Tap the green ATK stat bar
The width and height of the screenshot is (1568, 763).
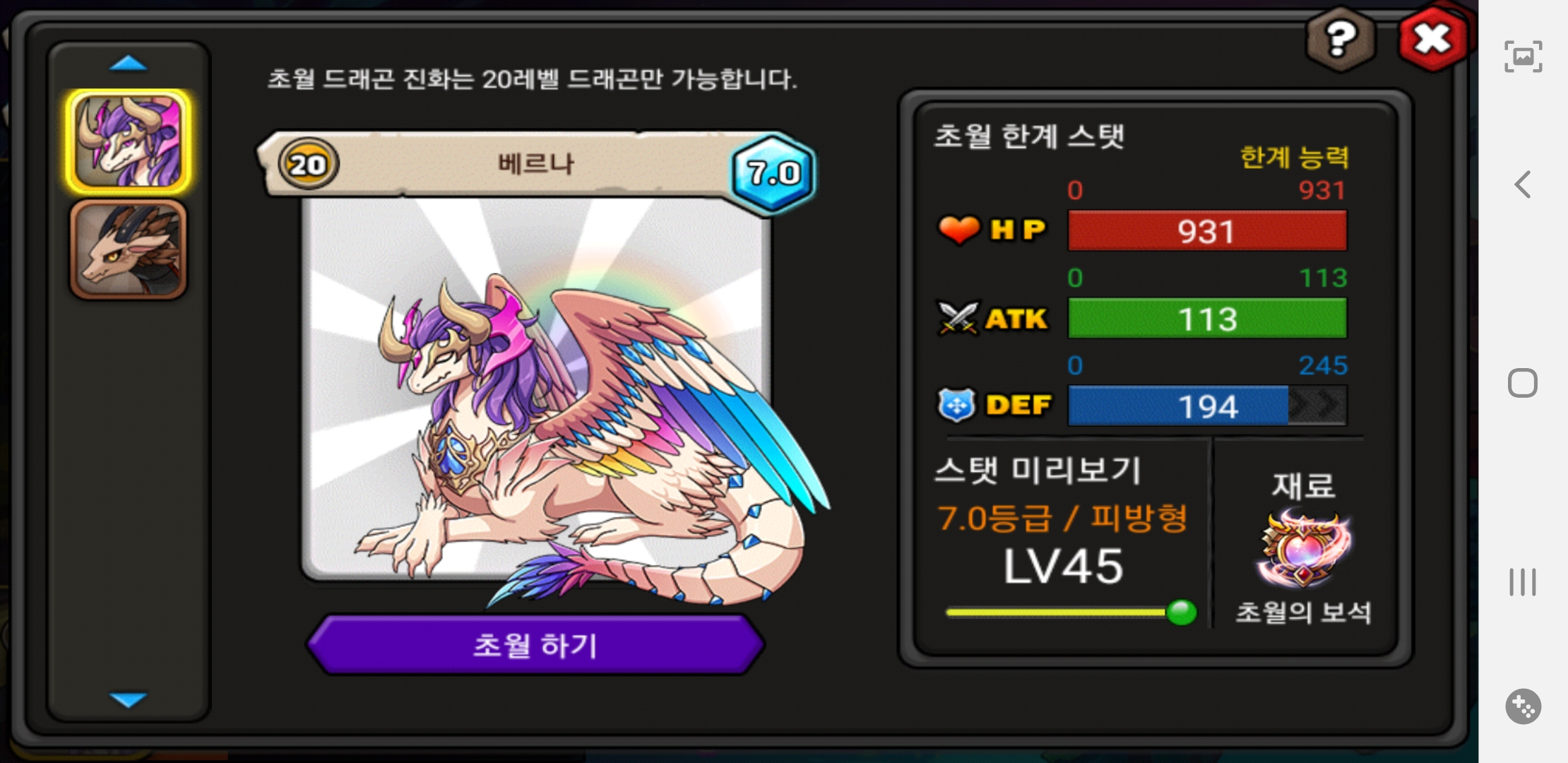point(1207,319)
